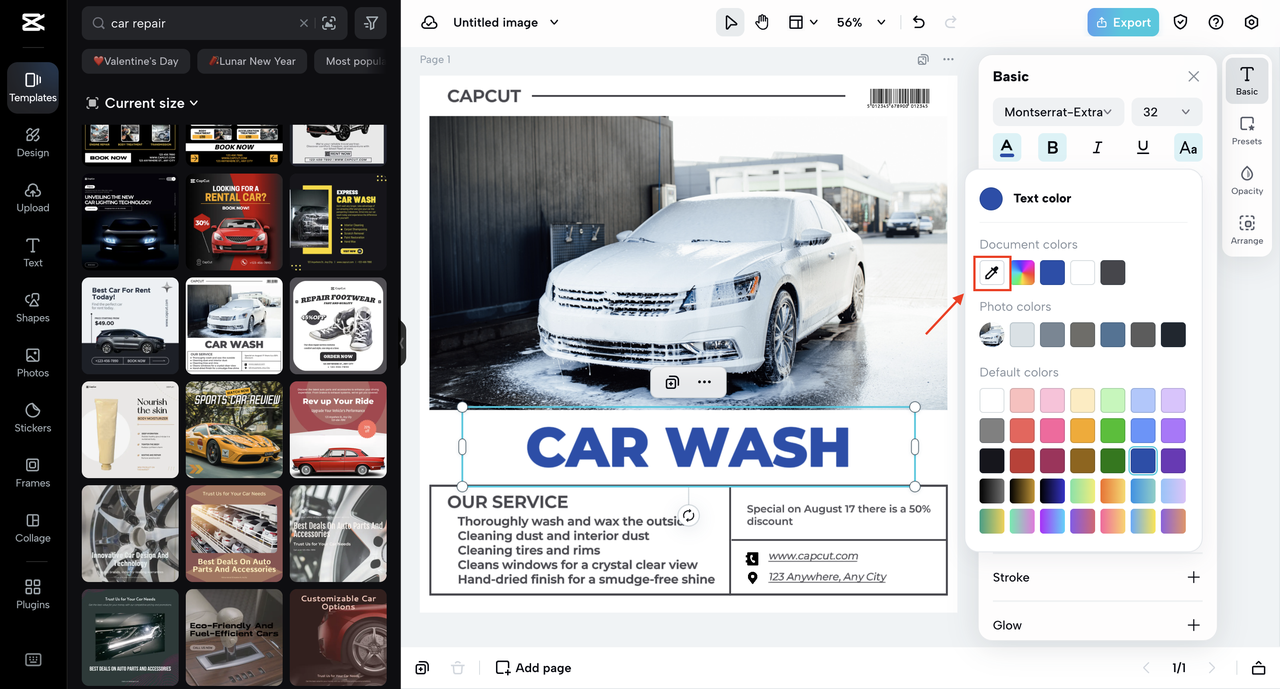This screenshot has height=689, width=1280.
Task: Click the shield security icon
Action: coord(1181,22)
